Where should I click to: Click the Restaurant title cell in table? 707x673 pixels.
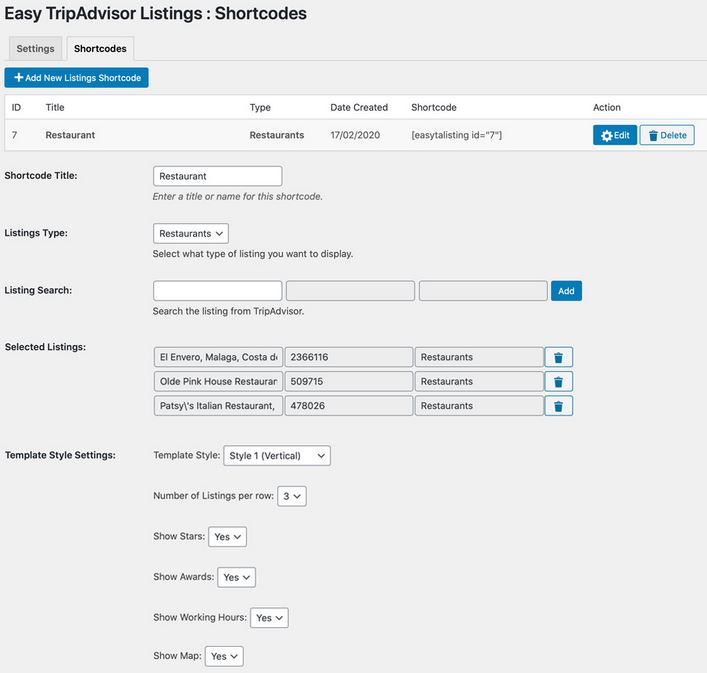point(70,135)
